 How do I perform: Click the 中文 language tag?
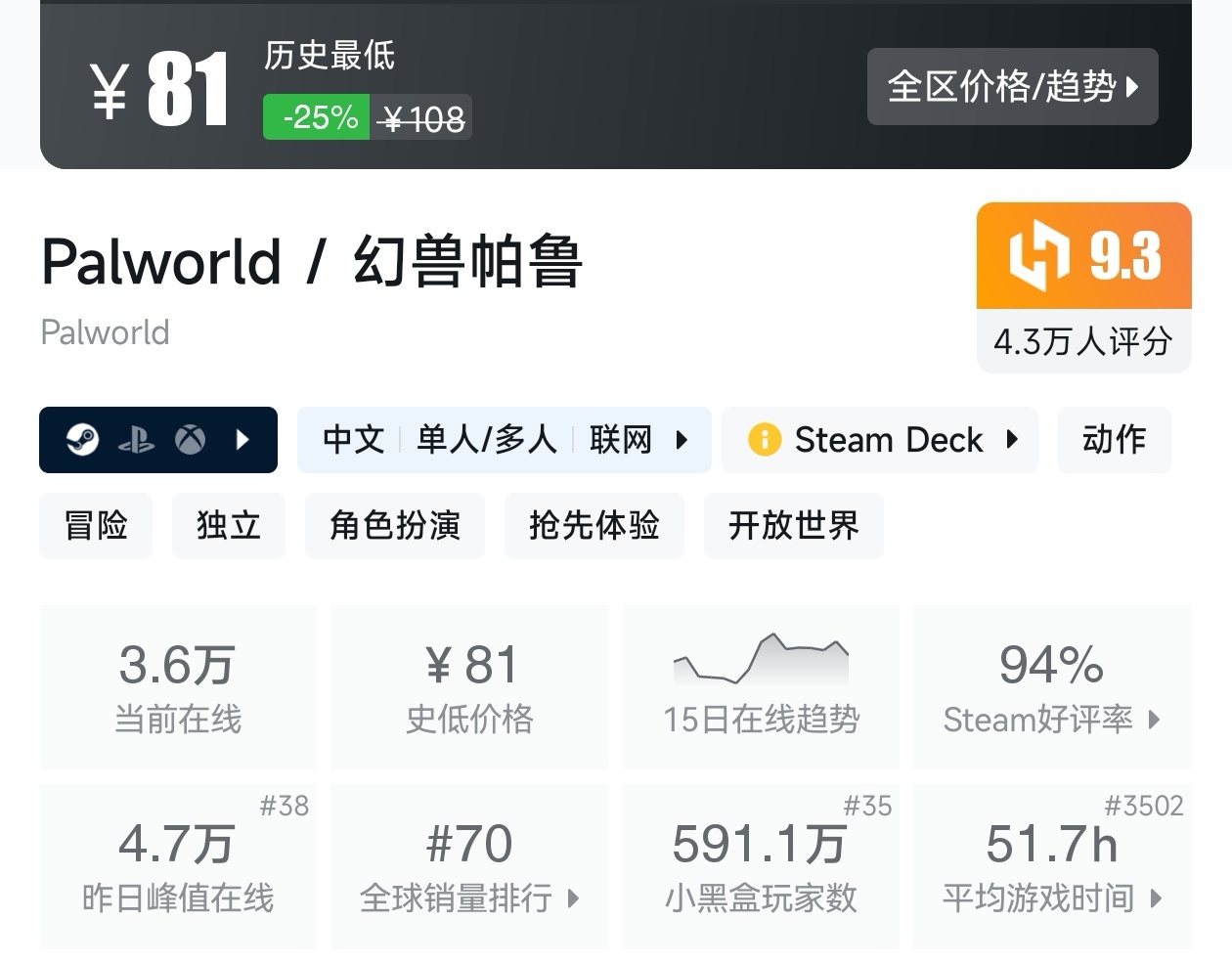353,440
